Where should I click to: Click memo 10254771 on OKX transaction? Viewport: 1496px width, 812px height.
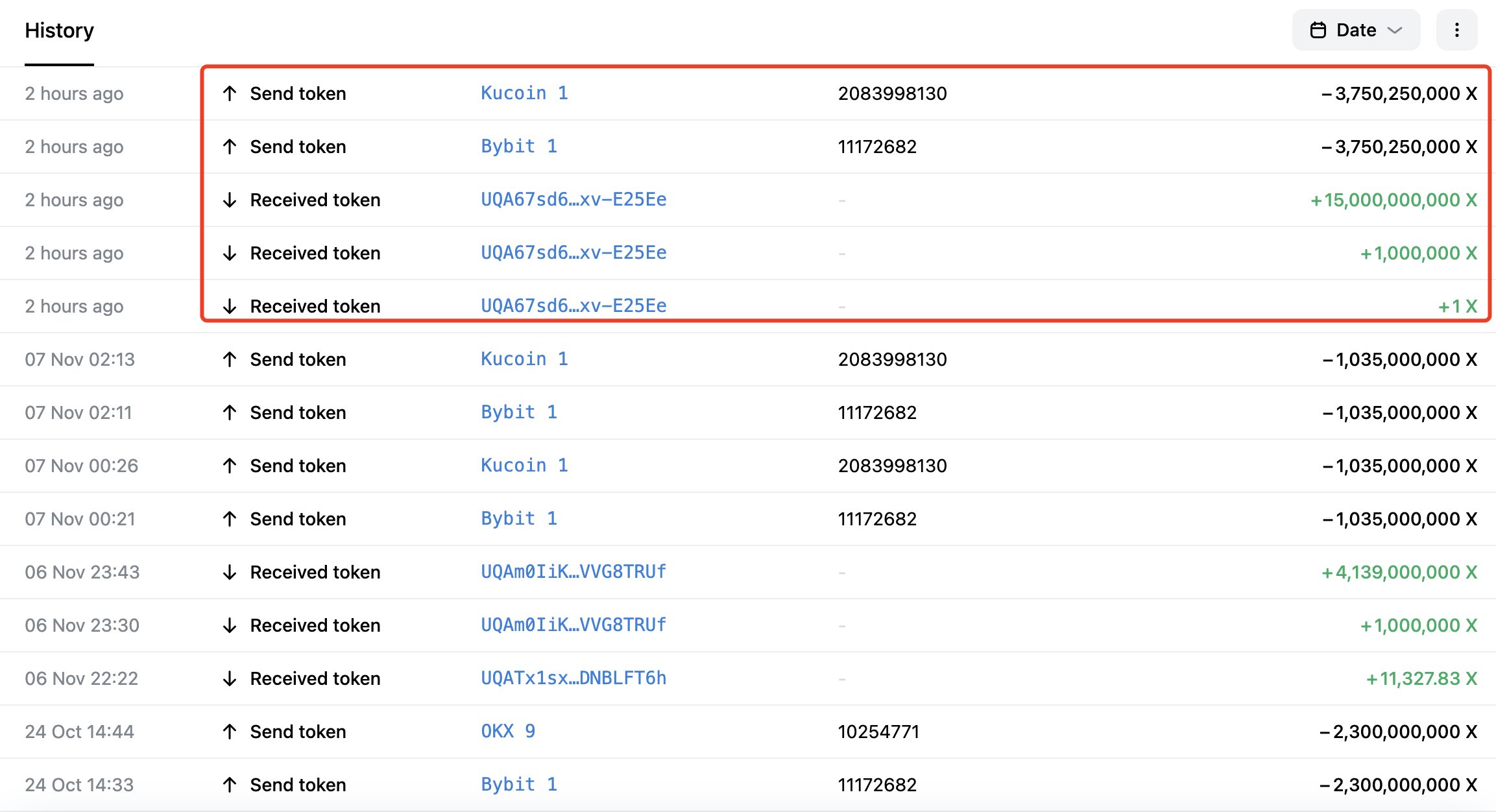(878, 732)
